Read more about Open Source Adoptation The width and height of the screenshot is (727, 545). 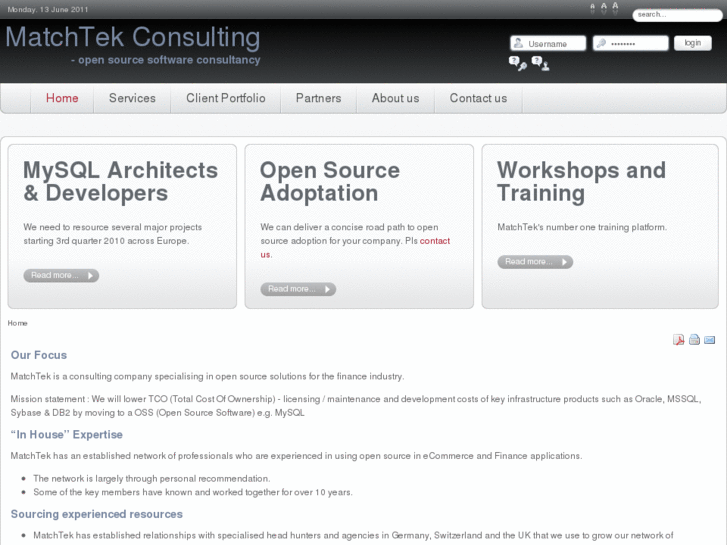[x=298, y=289]
